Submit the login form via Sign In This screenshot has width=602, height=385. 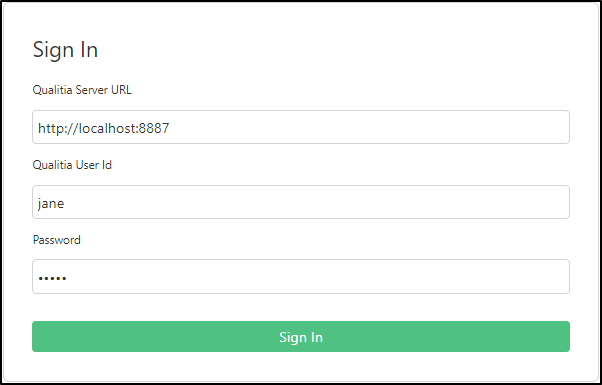301,336
